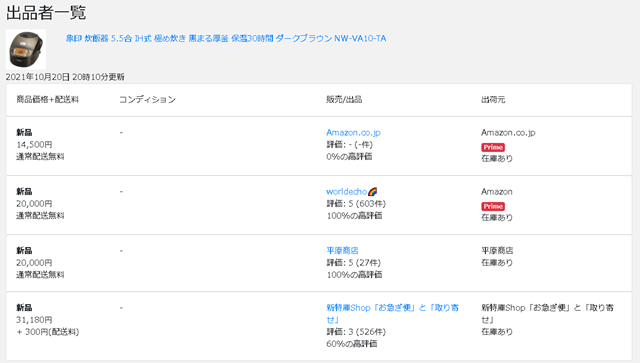
Task: Select 通常配送無料 in the 14,500円 row
Action: pos(40,157)
